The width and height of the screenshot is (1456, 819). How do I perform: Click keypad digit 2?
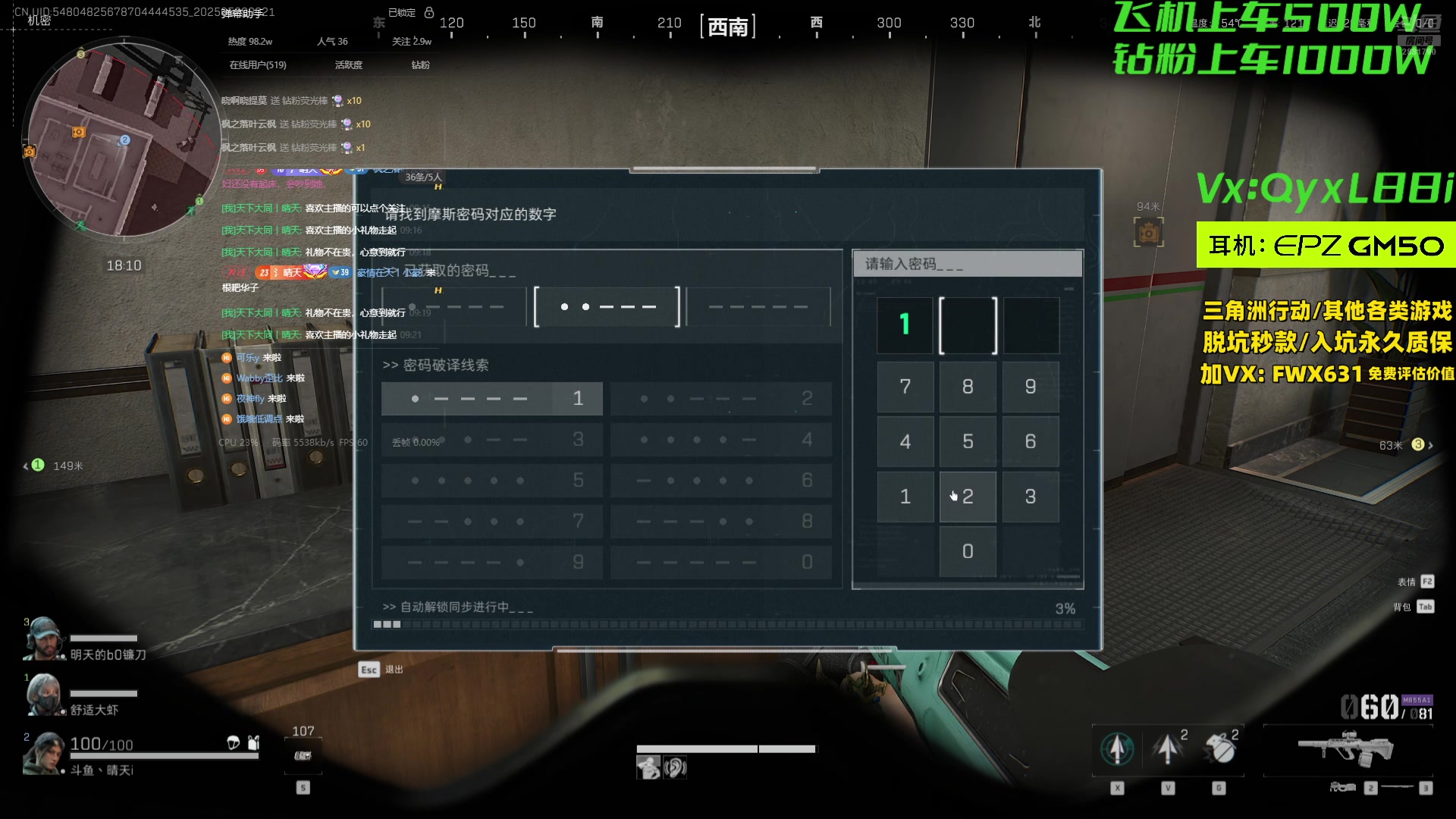pos(968,497)
